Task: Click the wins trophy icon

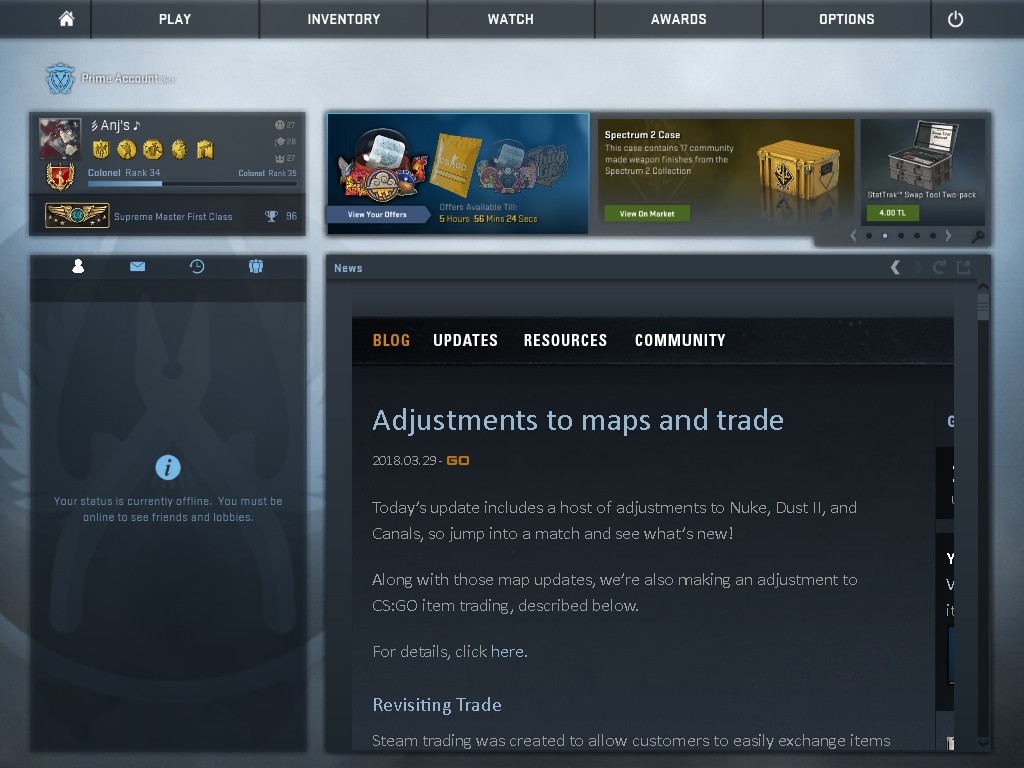Action: (271, 216)
